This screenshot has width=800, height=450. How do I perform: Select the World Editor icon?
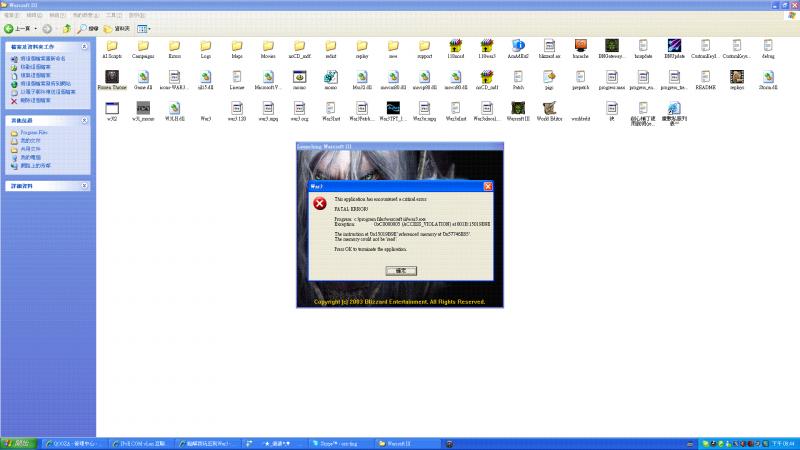(x=549, y=112)
